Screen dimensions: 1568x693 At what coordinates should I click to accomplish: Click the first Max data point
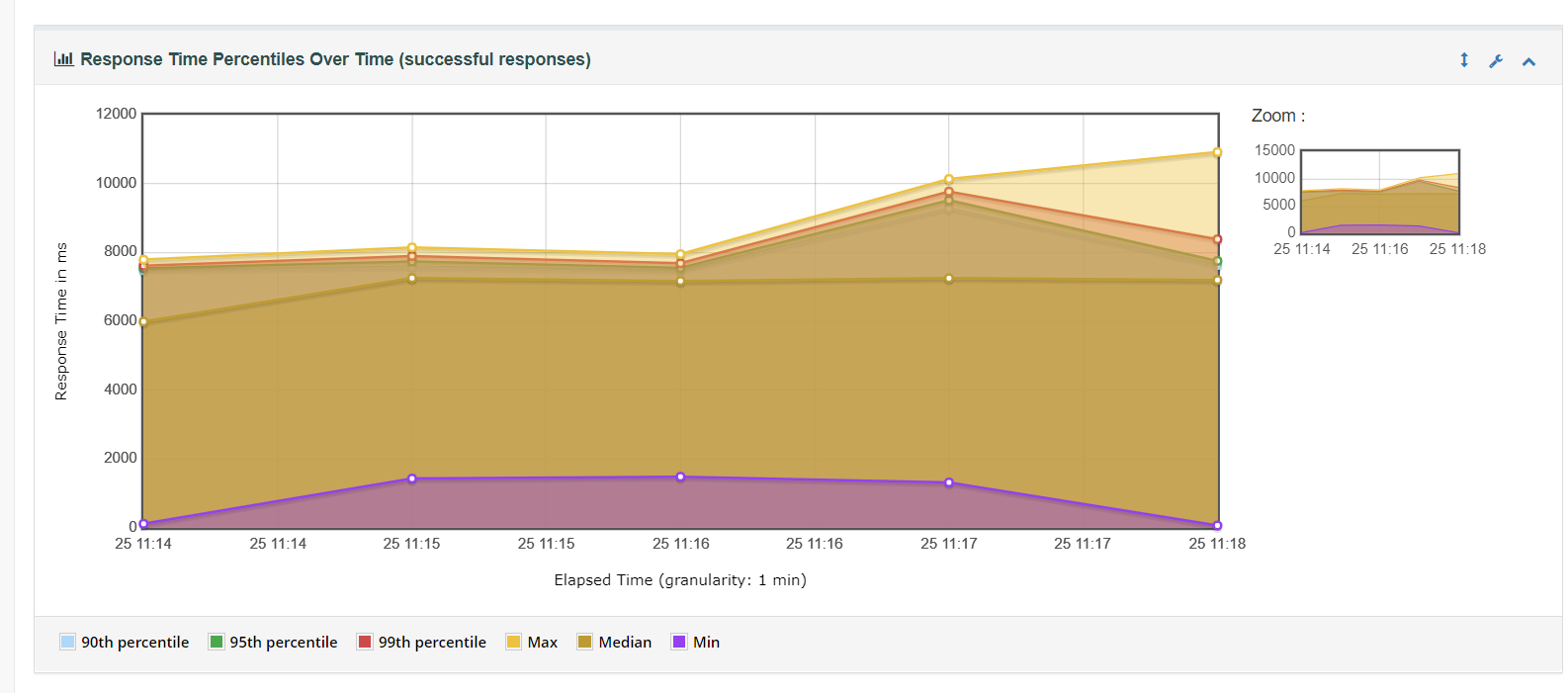click(x=143, y=260)
